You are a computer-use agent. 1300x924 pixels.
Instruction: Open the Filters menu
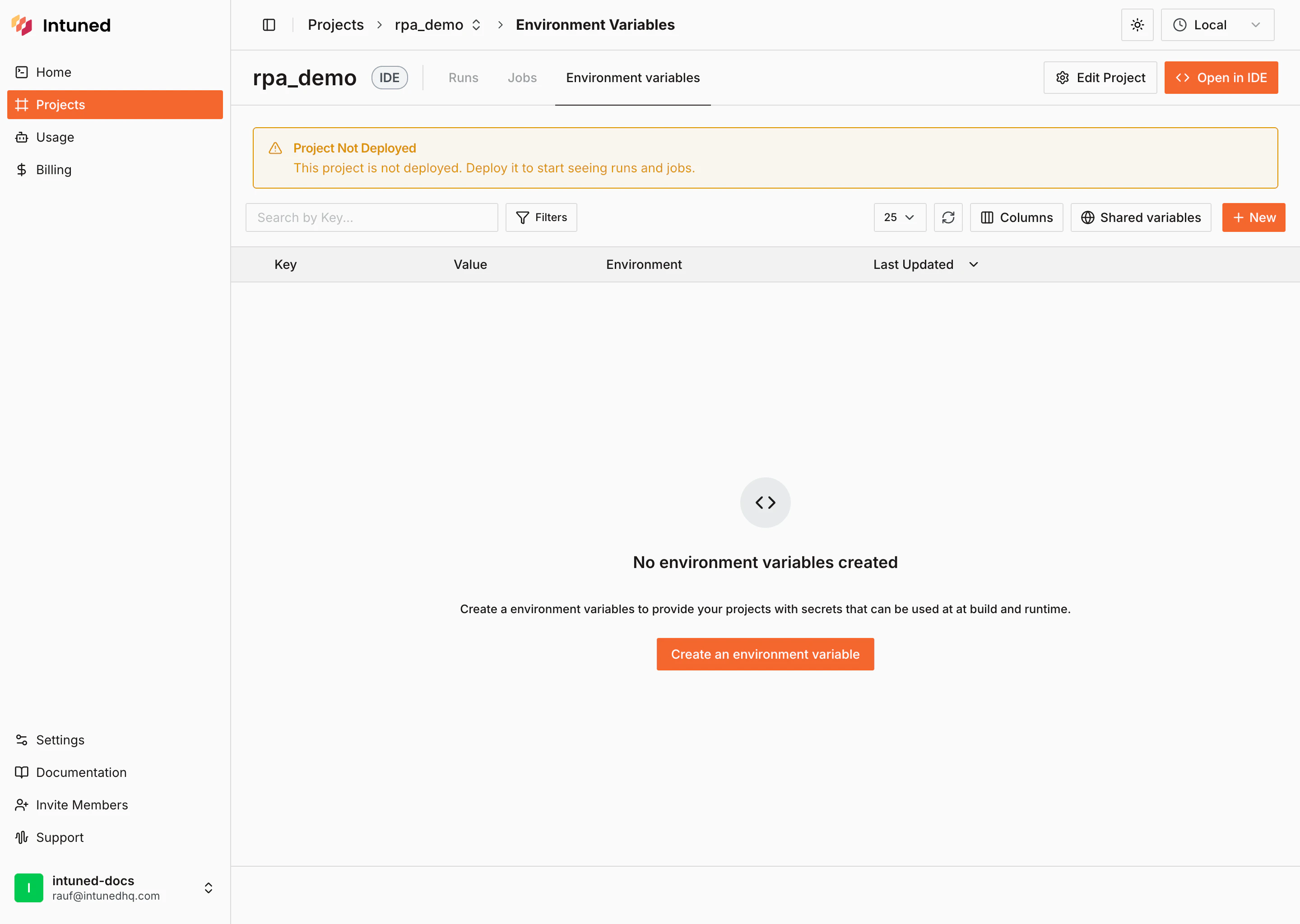(541, 217)
